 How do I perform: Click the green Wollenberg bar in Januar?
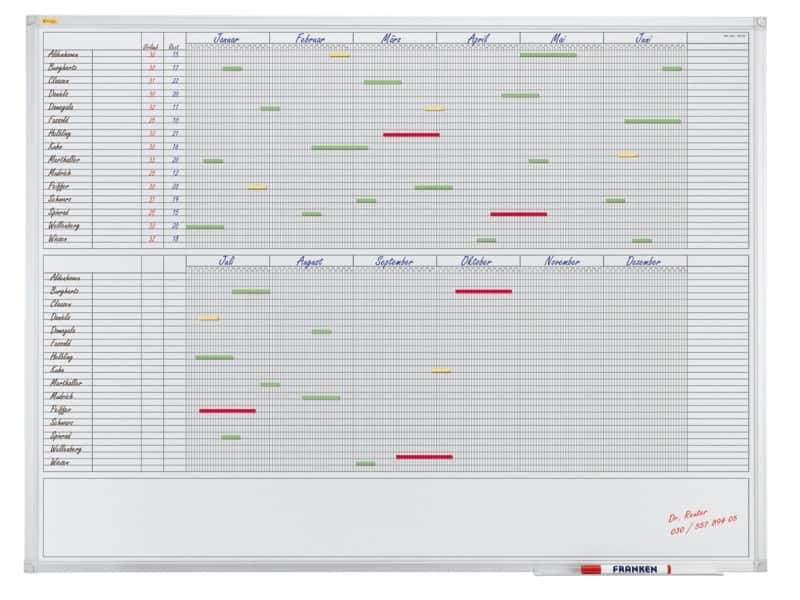205,227
